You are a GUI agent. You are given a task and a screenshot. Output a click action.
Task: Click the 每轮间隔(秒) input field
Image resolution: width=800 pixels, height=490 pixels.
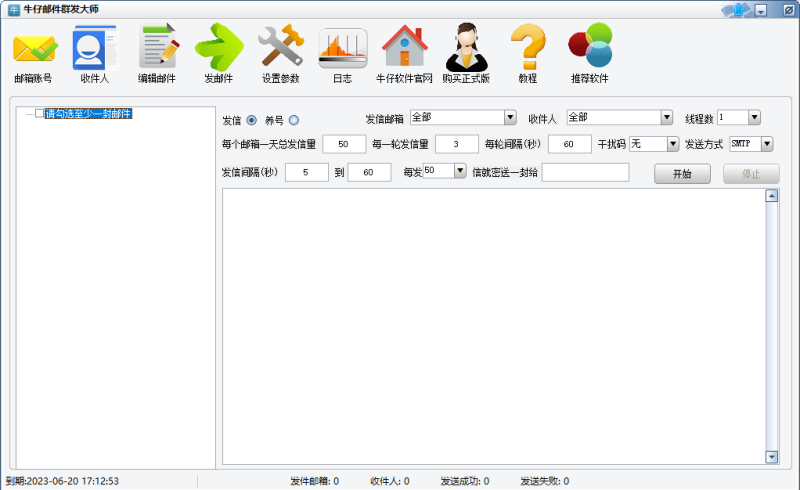point(569,144)
